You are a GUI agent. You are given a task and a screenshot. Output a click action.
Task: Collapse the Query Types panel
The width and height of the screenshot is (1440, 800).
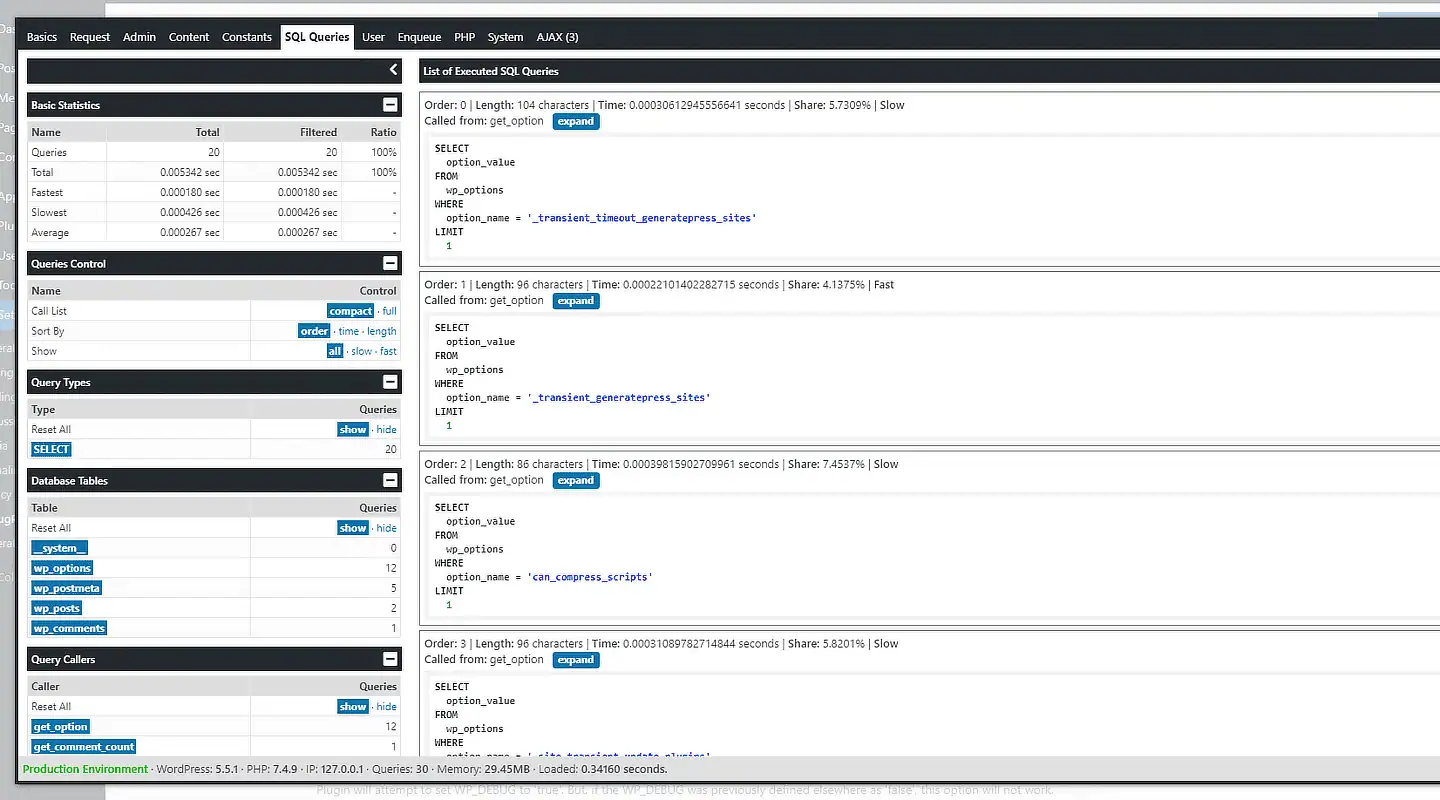[389, 381]
